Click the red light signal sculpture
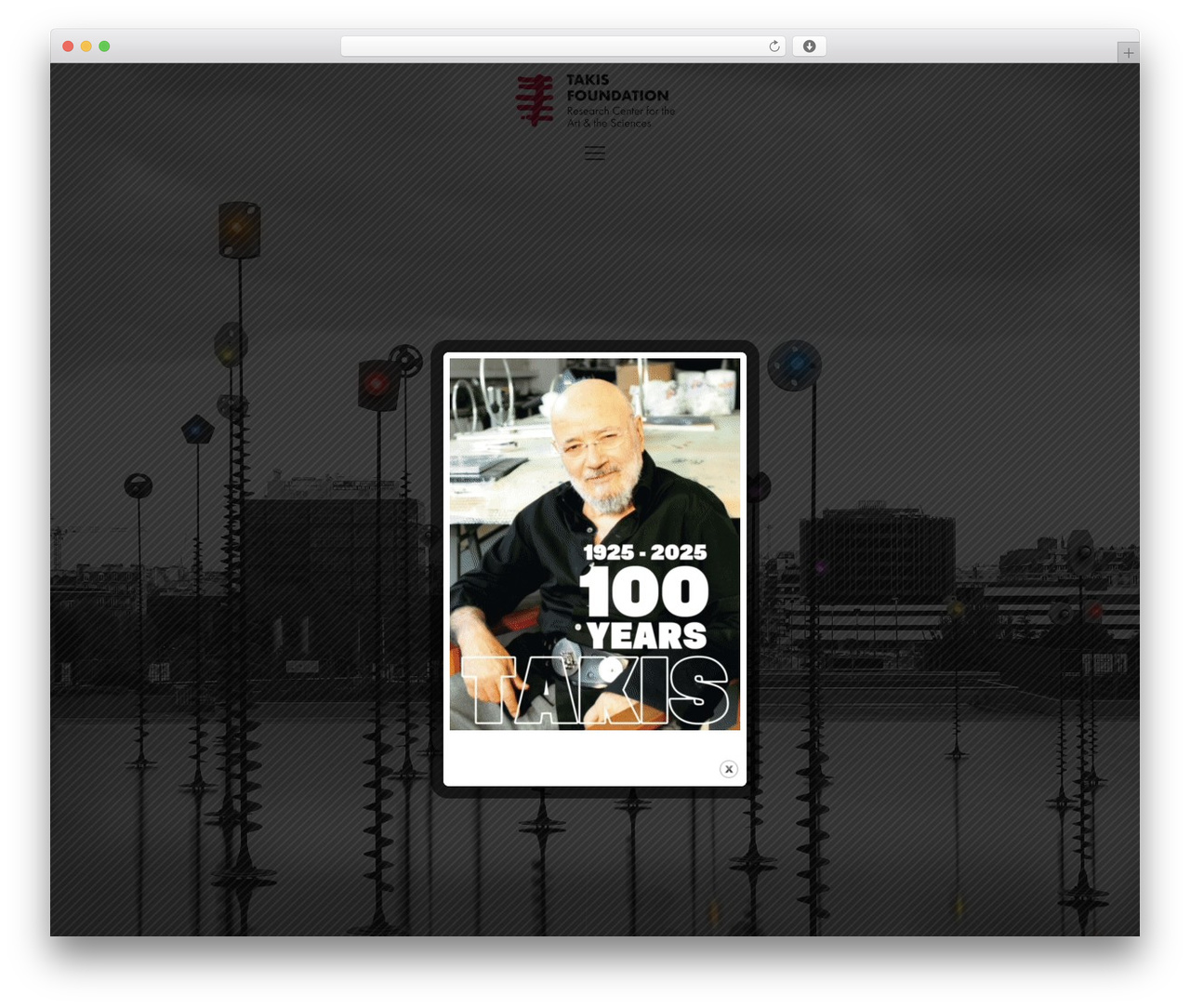This screenshot has width=1190, height=1008. [377, 384]
